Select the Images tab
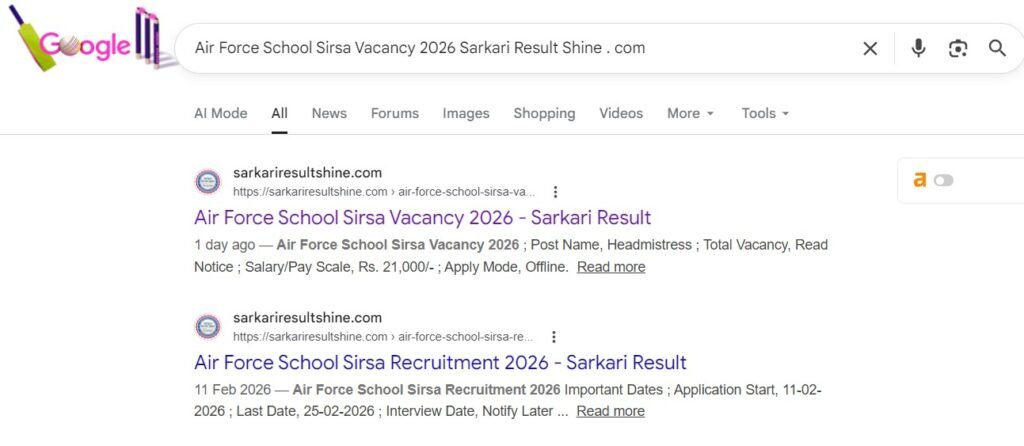The width and height of the screenshot is (1024, 446). pyautogui.click(x=466, y=113)
